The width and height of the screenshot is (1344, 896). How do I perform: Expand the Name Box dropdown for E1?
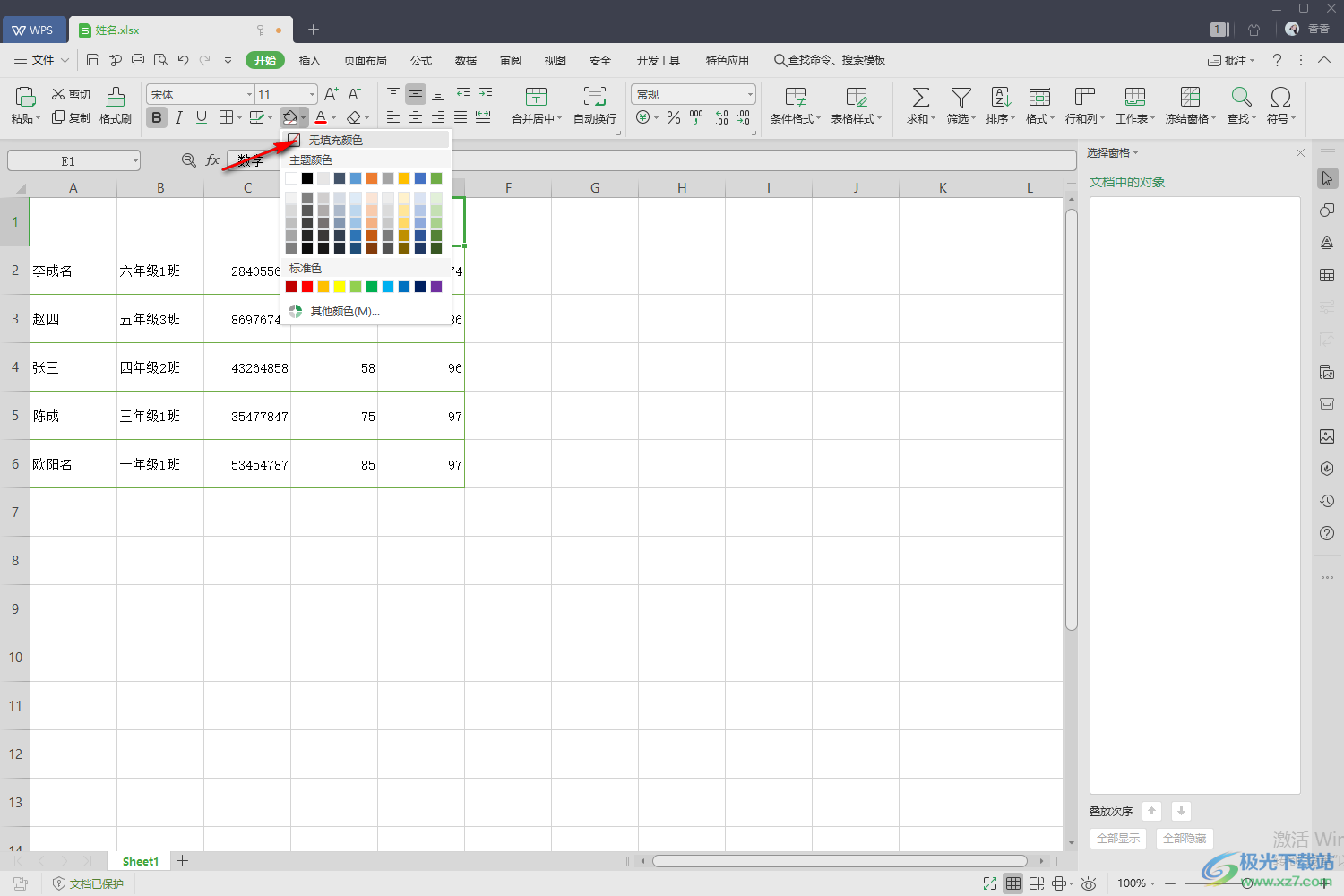point(135,161)
